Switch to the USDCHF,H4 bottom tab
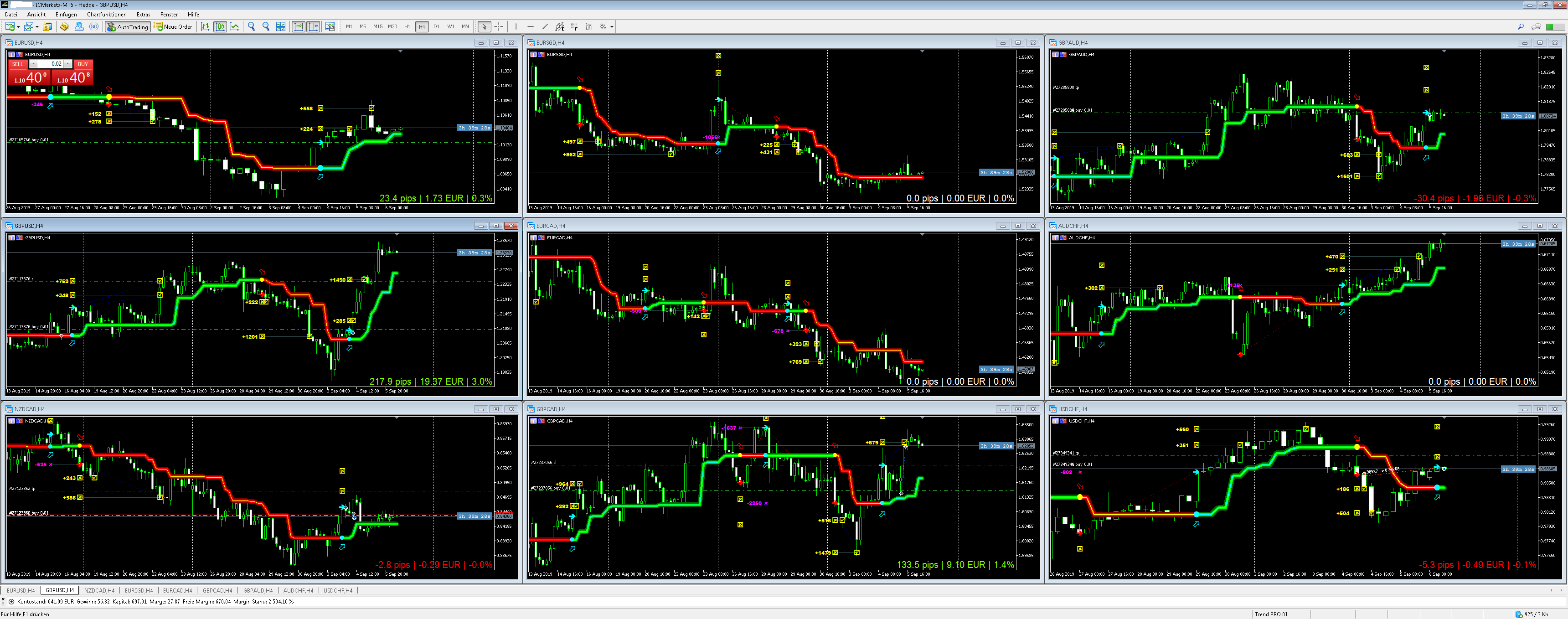The width and height of the screenshot is (1568, 619). point(338,590)
